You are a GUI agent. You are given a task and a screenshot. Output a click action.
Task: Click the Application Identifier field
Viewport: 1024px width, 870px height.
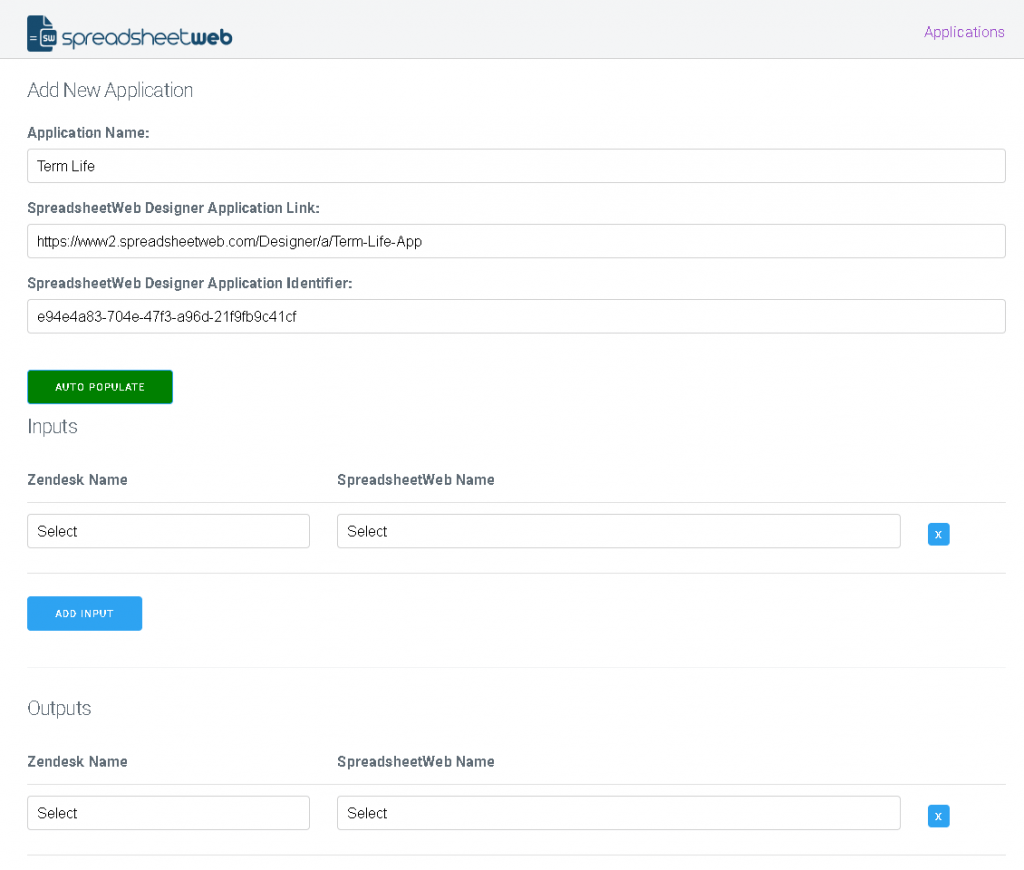516,316
